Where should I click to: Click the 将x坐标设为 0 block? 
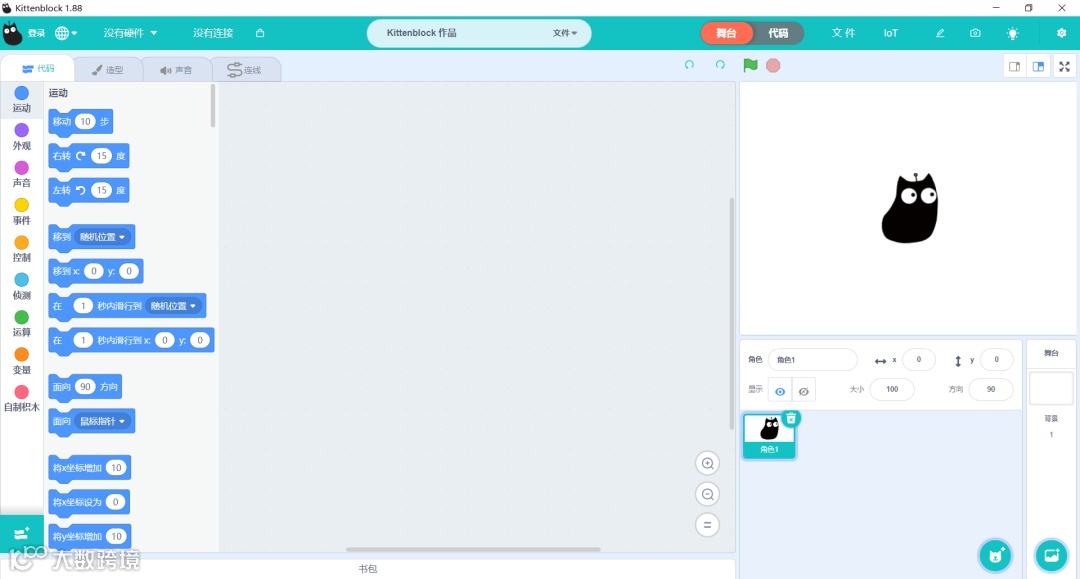(x=89, y=503)
